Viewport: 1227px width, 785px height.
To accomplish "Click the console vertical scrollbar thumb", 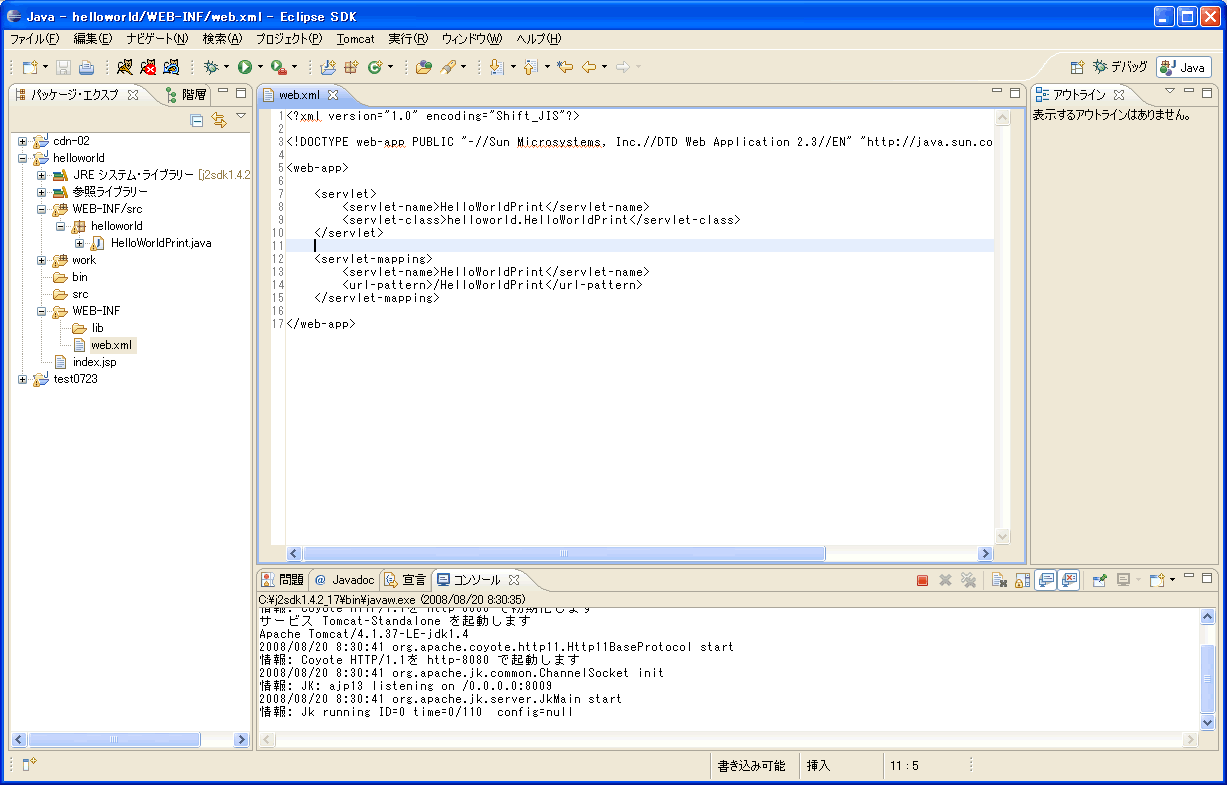I will click(1208, 679).
